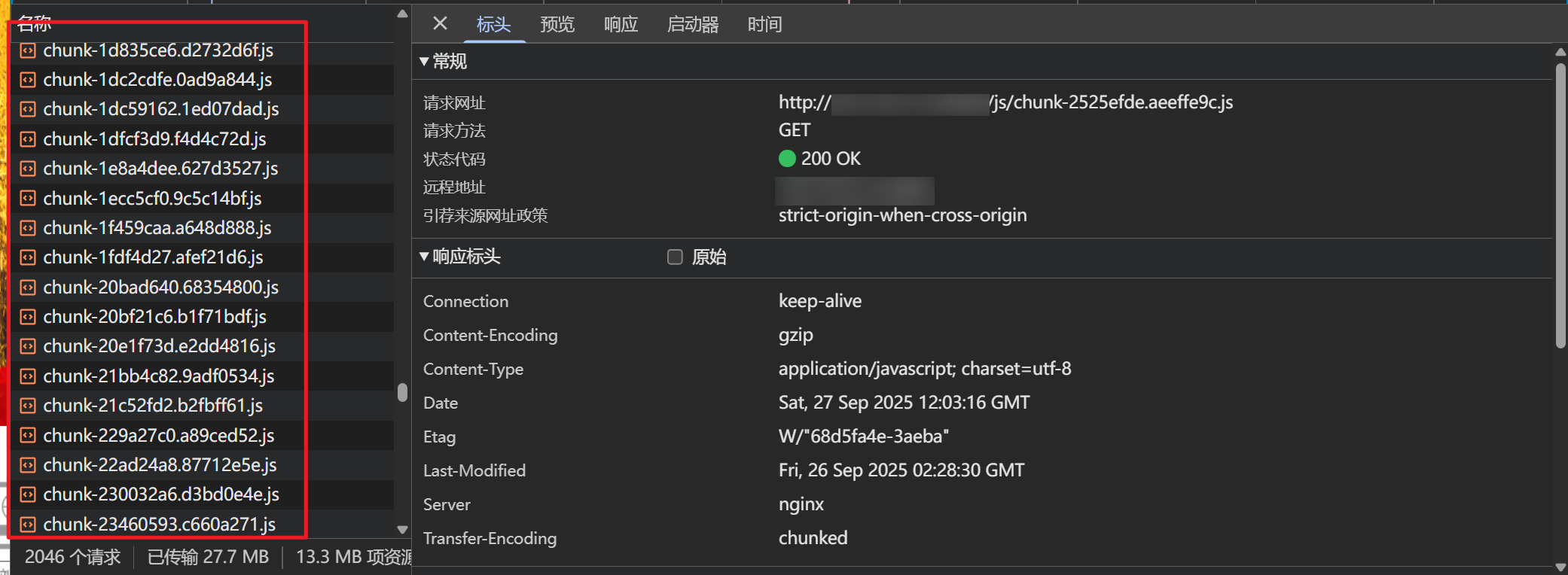Collapse the 响应标头 response headers section
Screen dimensions: 1568x575
pos(425,257)
